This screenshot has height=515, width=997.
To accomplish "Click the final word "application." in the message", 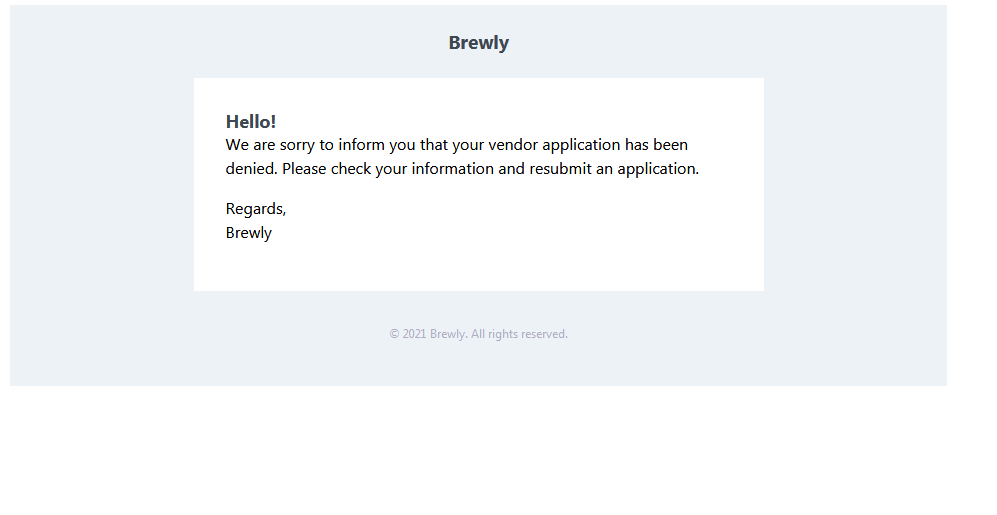I will pyautogui.click(x=658, y=169).
